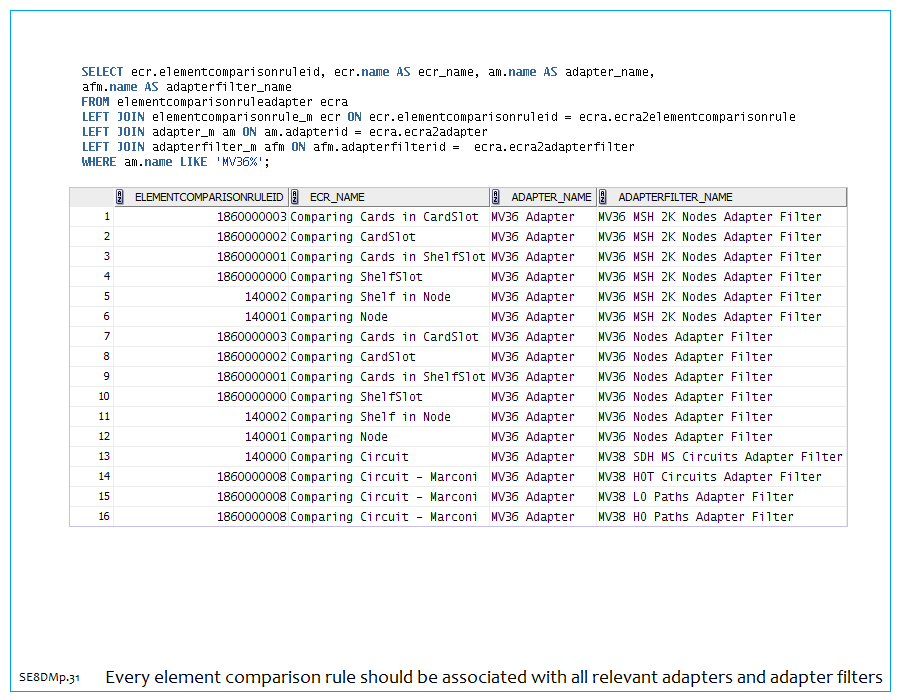Click the 'MV38 HOT Circuits Adapter Filter' cell
Screen dimensions: 900x700
[709, 477]
